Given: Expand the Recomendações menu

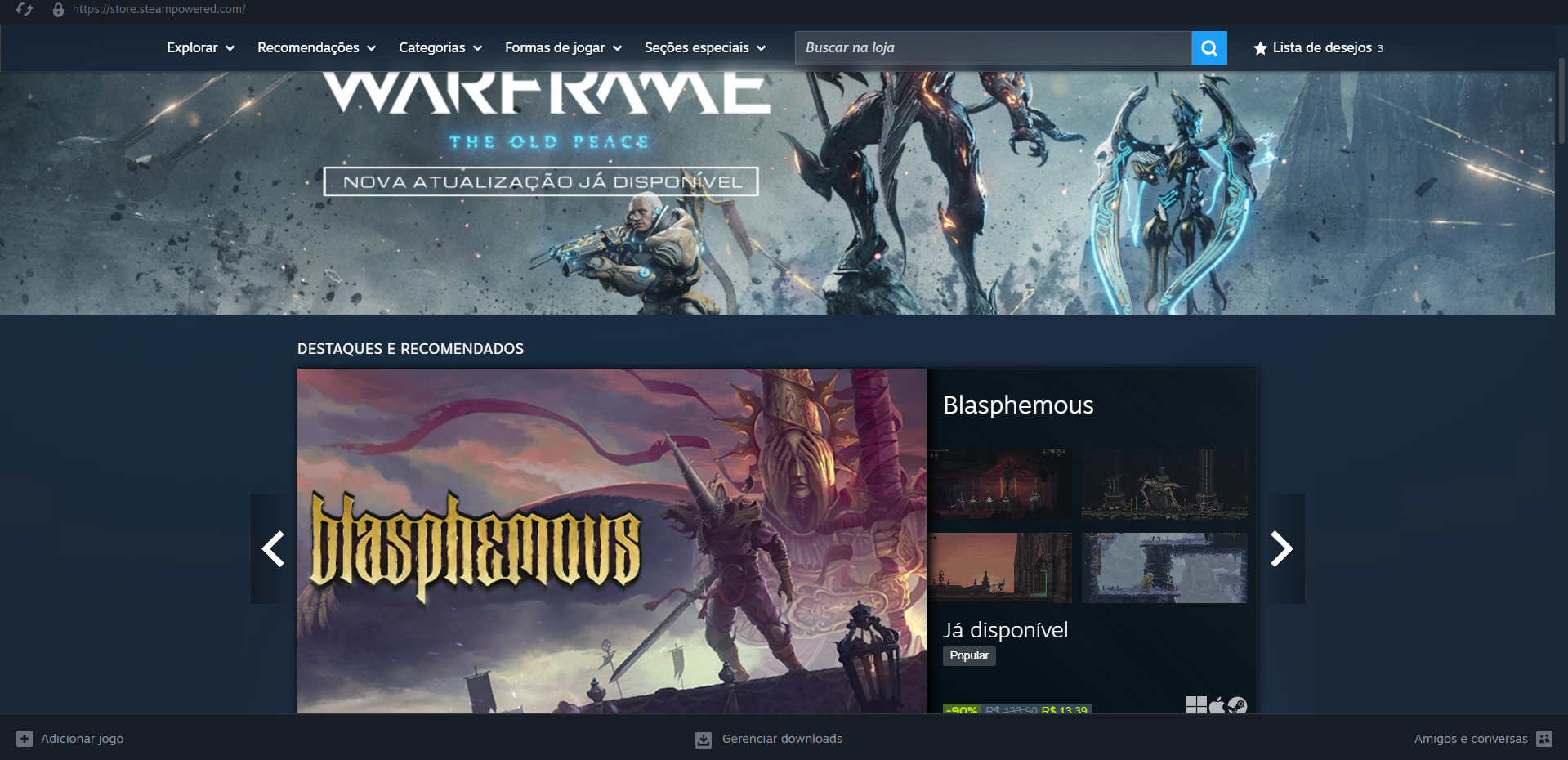Looking at the screenshot, I should pos(317,48).
